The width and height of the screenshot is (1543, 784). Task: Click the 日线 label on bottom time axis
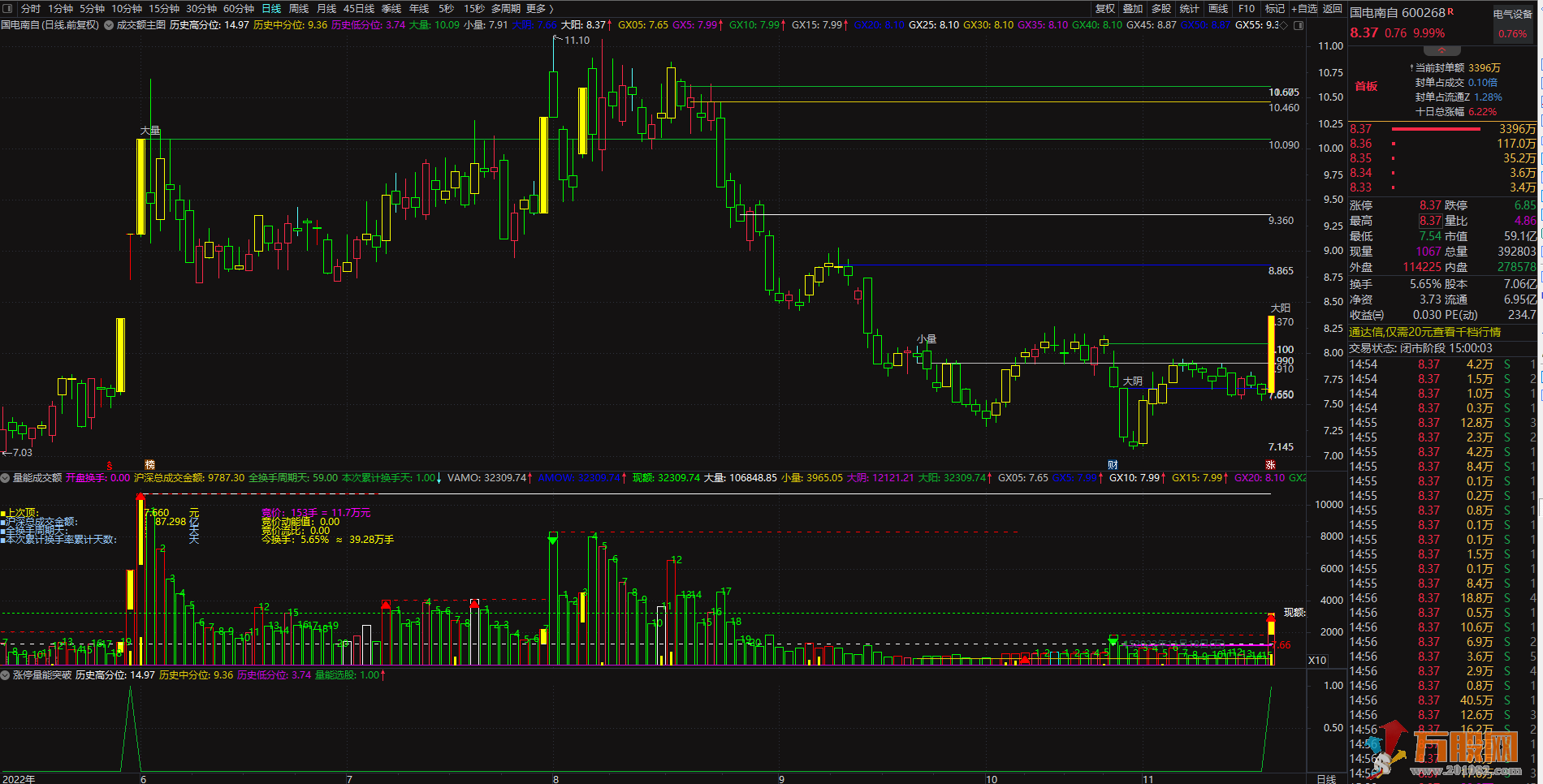[x=1326, y=779]
